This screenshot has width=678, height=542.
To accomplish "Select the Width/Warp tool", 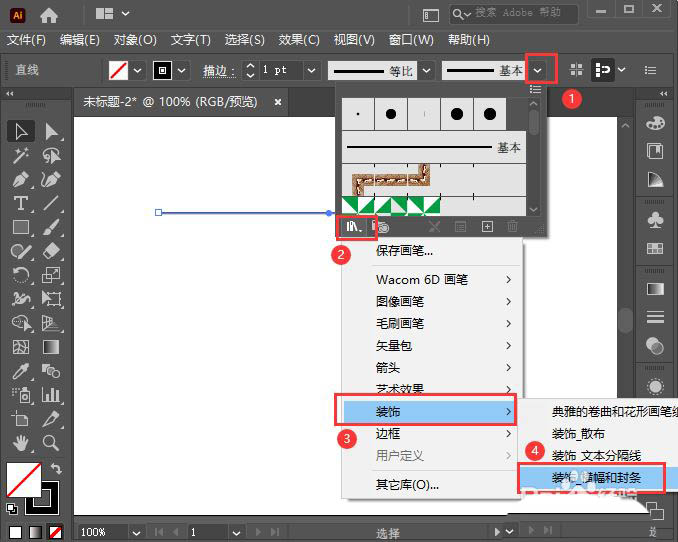I will coord(21,298).
